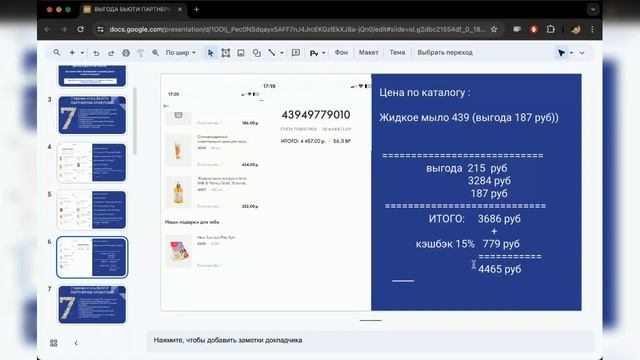Open the Тема panel
Viewport: 640px width, 360px height.
point(397,52)
